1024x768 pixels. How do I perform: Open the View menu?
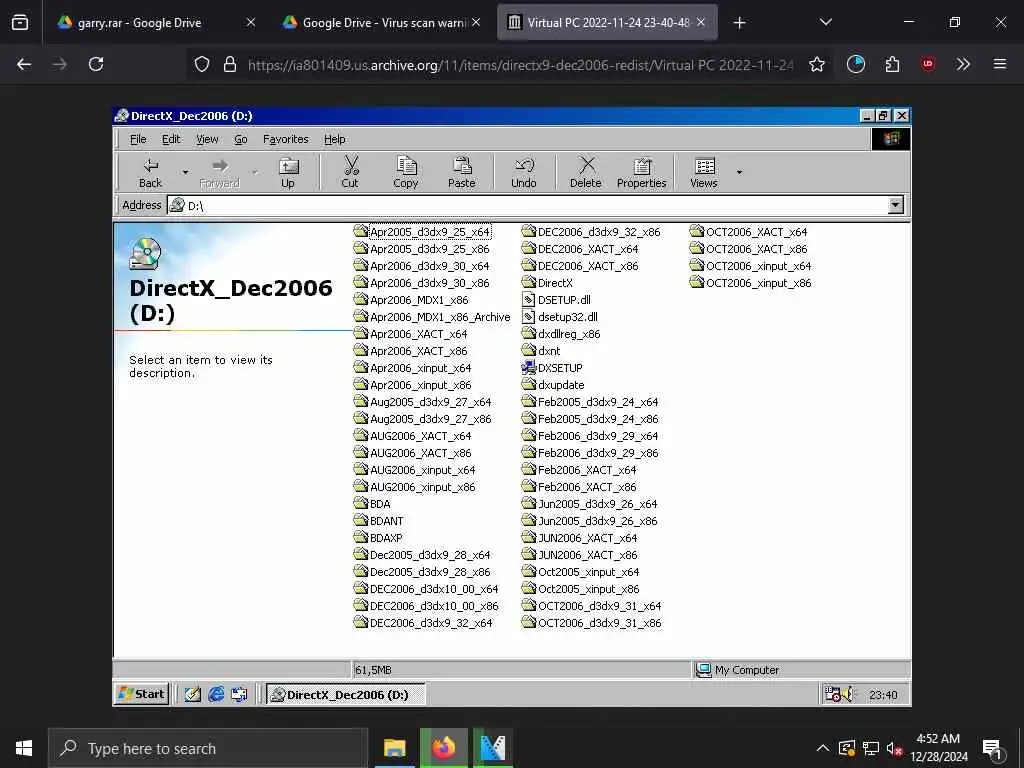[x=207, y=139]
